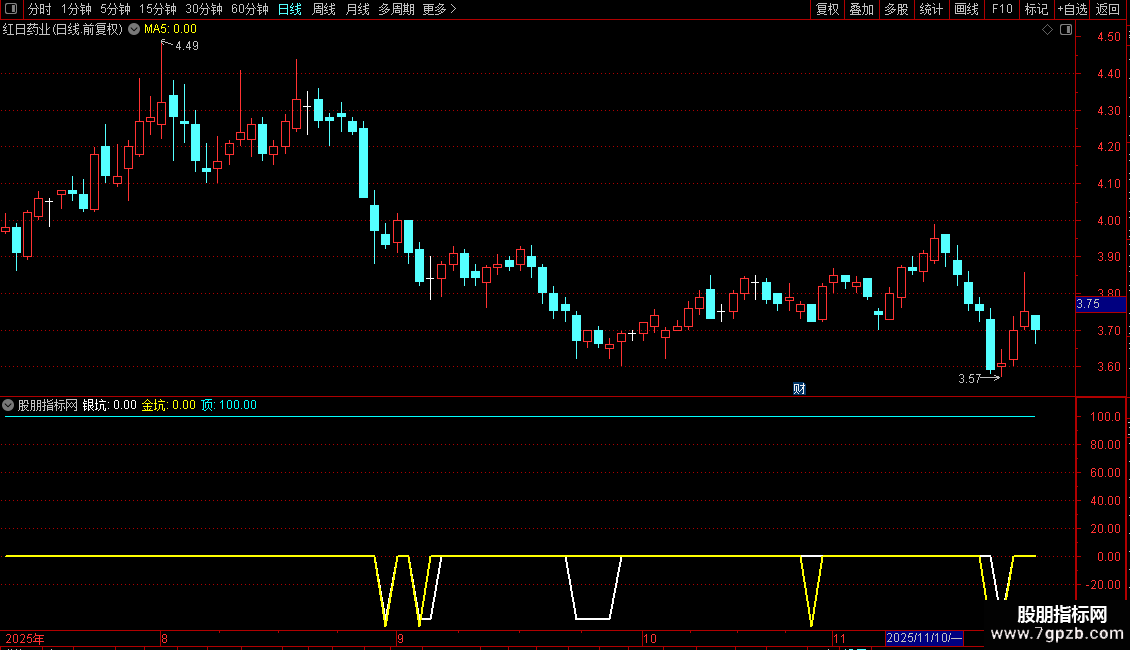This screenshot has width=1130, height=650.
Task: Click the 股朋指标网 indicator name
Action: click(x=48, y=406)
